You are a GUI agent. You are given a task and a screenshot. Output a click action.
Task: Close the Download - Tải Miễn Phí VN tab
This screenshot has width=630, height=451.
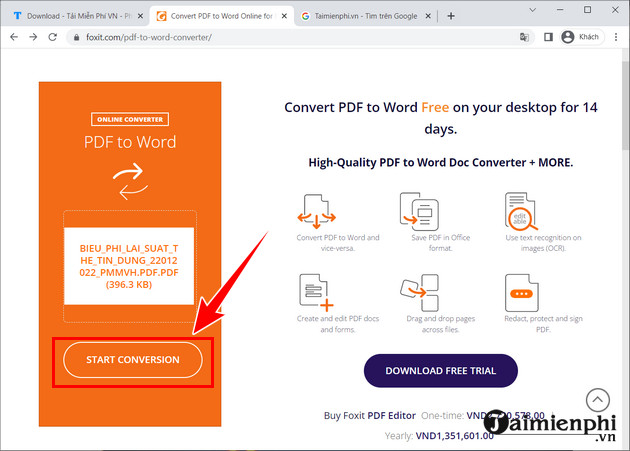(140, 16)
